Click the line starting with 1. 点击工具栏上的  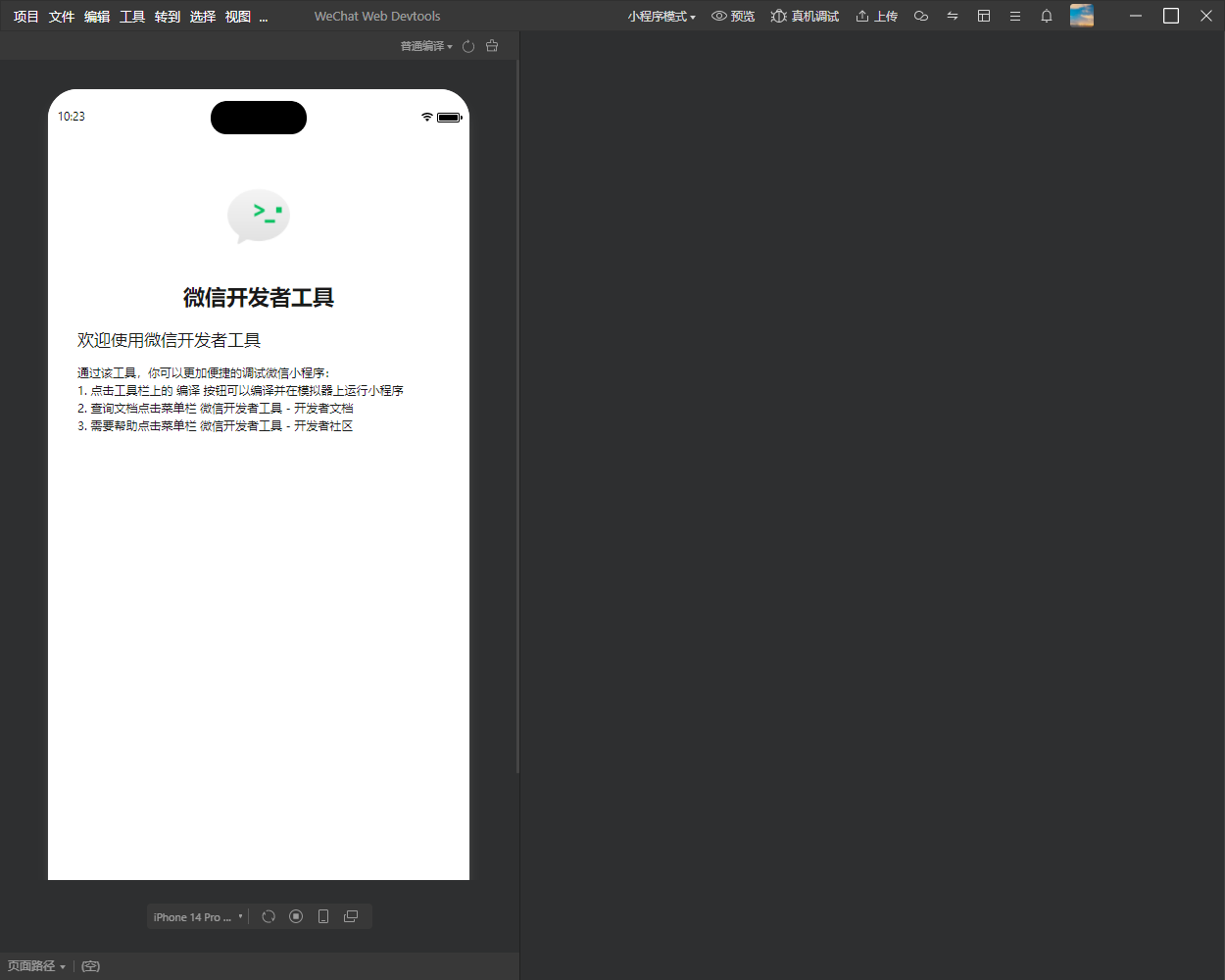(240, 390)
